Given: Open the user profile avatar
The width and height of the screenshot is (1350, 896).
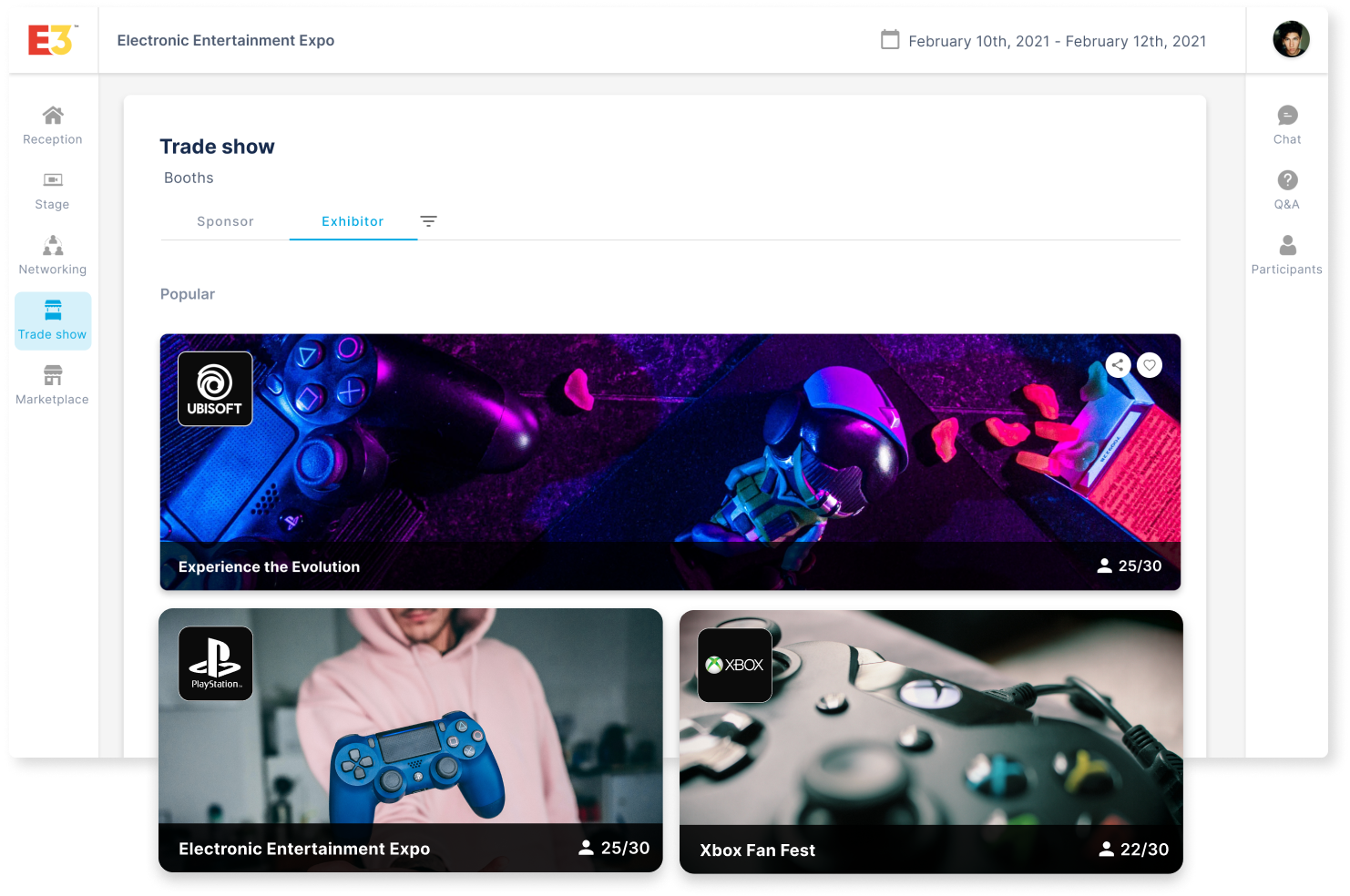Looking at the screenshot, I should [1291, 39].
